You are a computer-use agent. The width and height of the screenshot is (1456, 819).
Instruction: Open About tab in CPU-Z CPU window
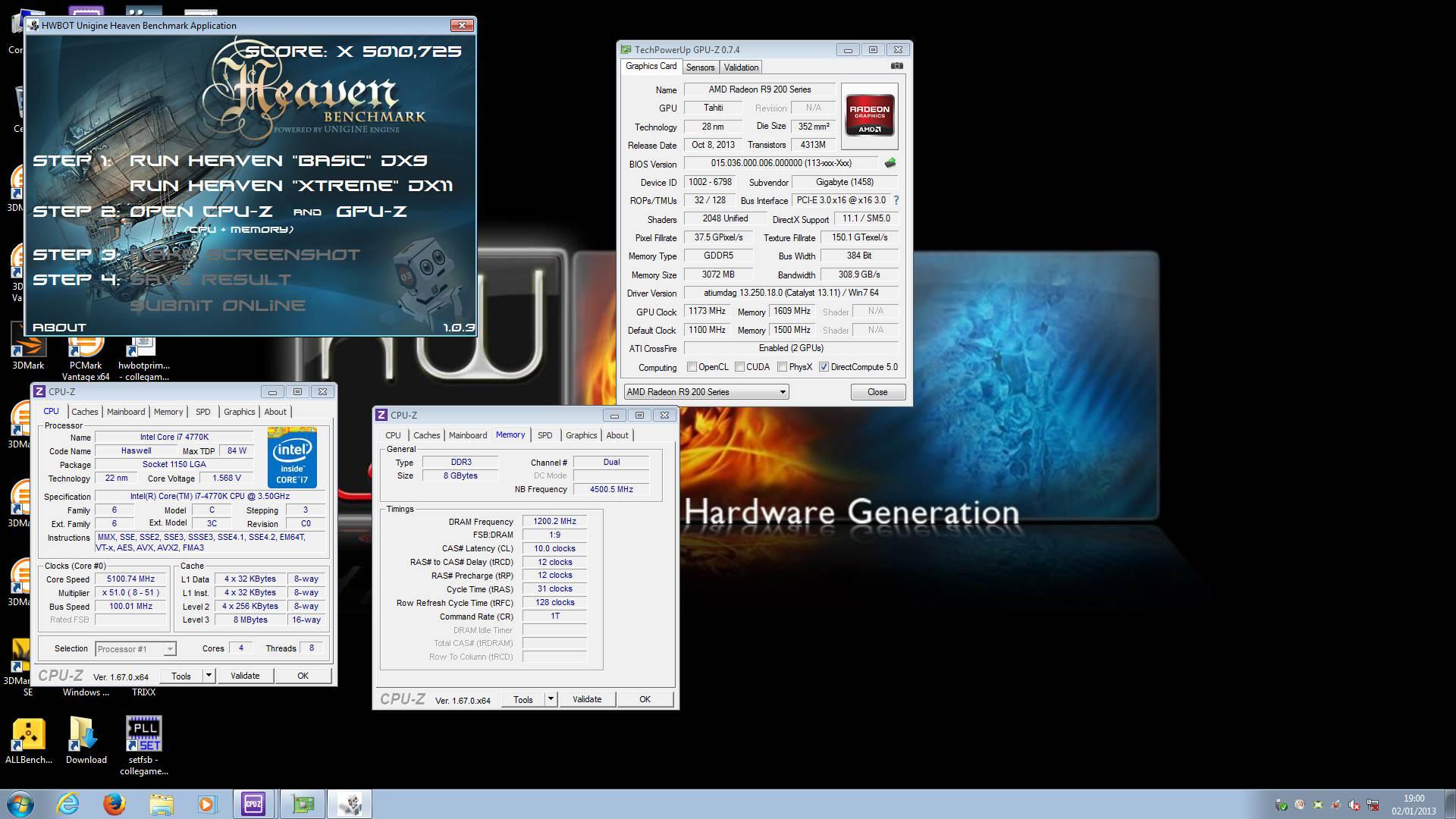(275, 412)
